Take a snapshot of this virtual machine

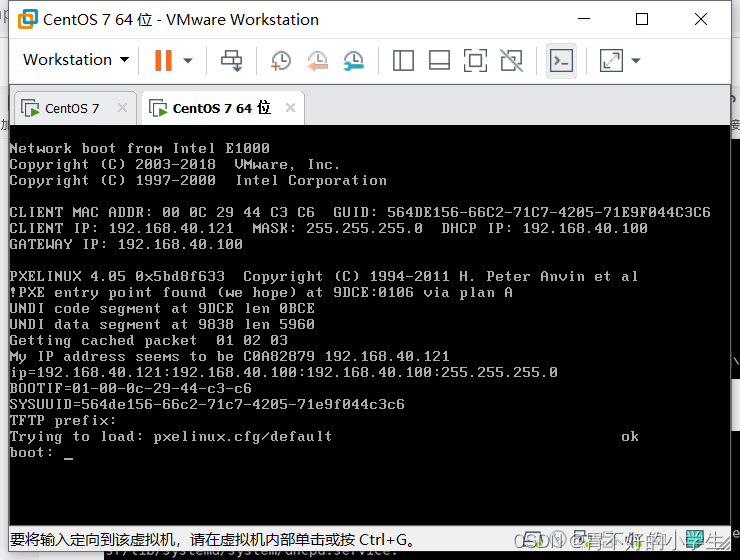281,60
